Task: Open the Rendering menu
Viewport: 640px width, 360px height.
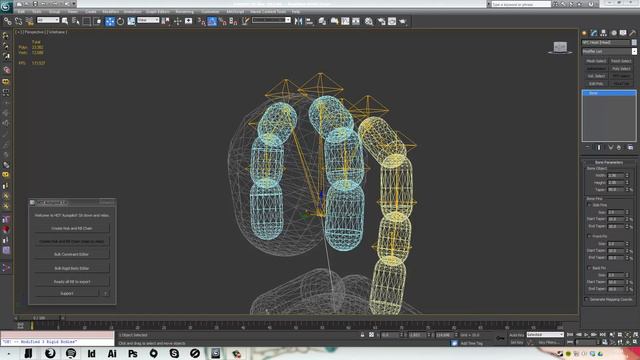Action: 184,12
